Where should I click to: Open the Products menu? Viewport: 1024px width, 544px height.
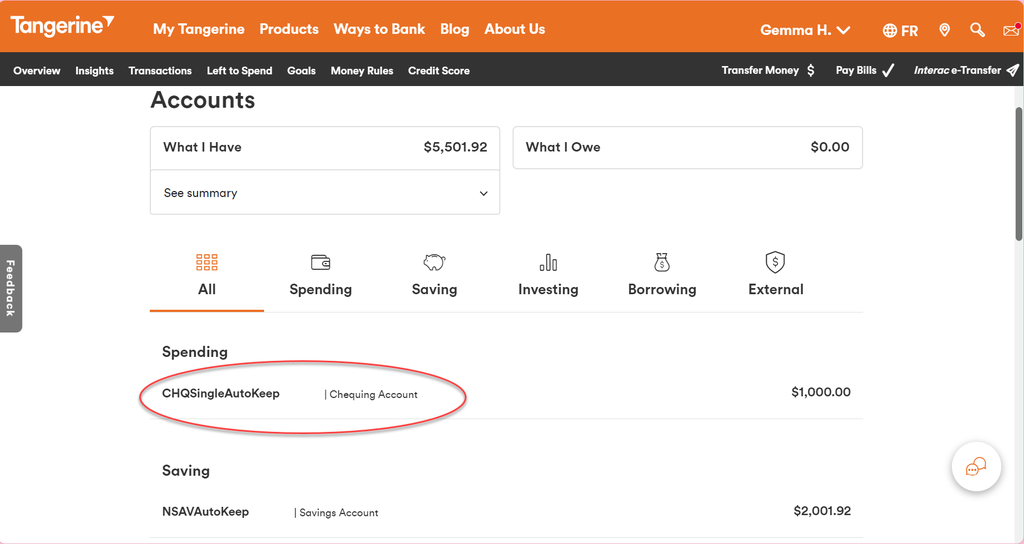[x=289, y=29]
